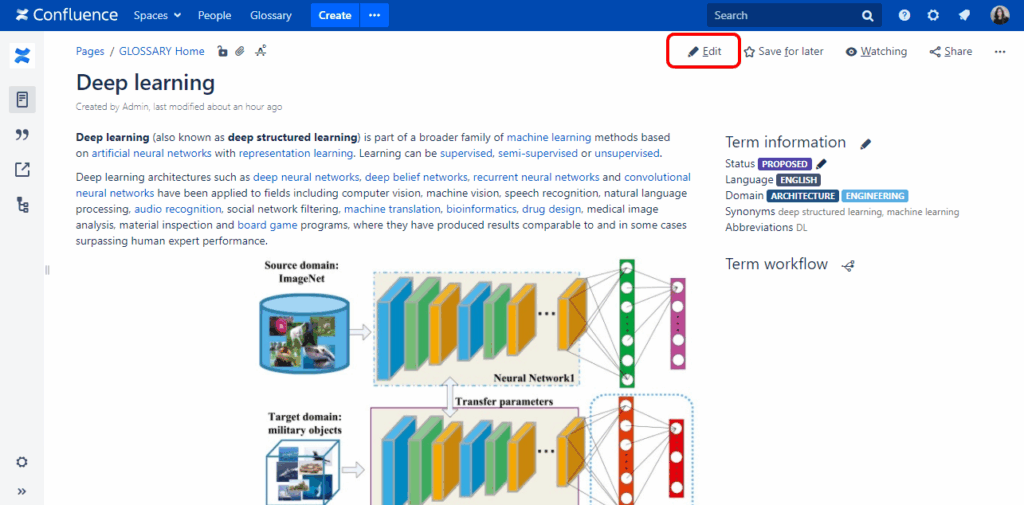The image size is (1024, 505).
Task: Open the Pages icon in the left sidebar
Action: (22, 99)
